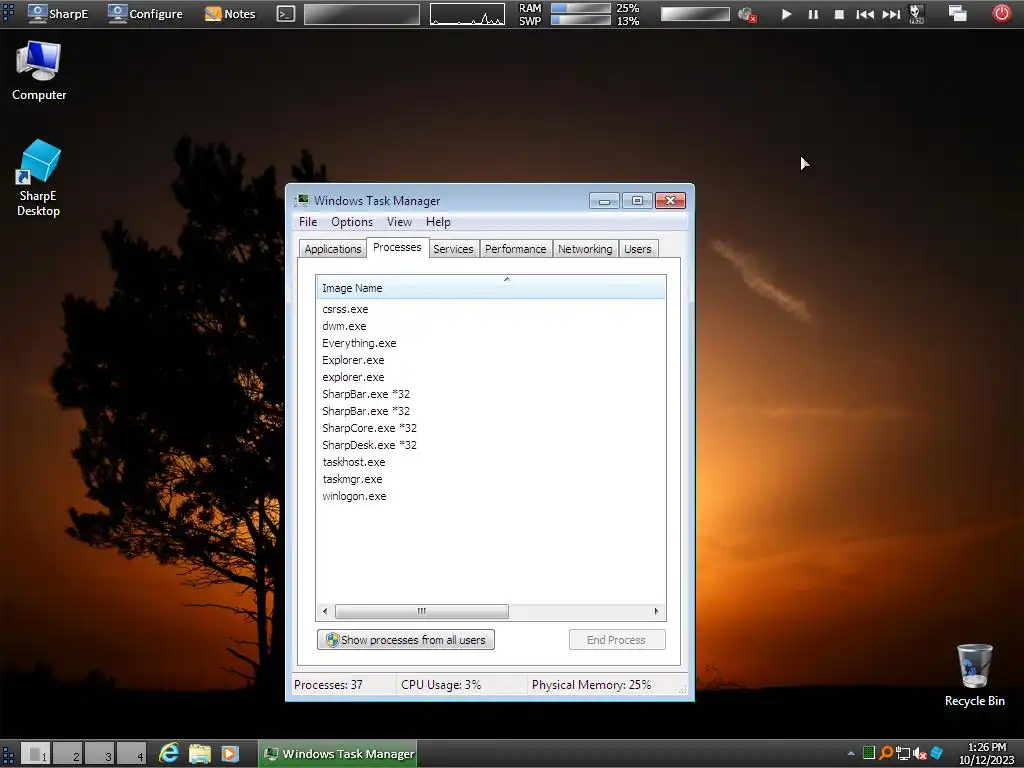This screenshot has height=768, width=1024.
Task: Select the dwm.exe process row
Action: coord(490,326)
